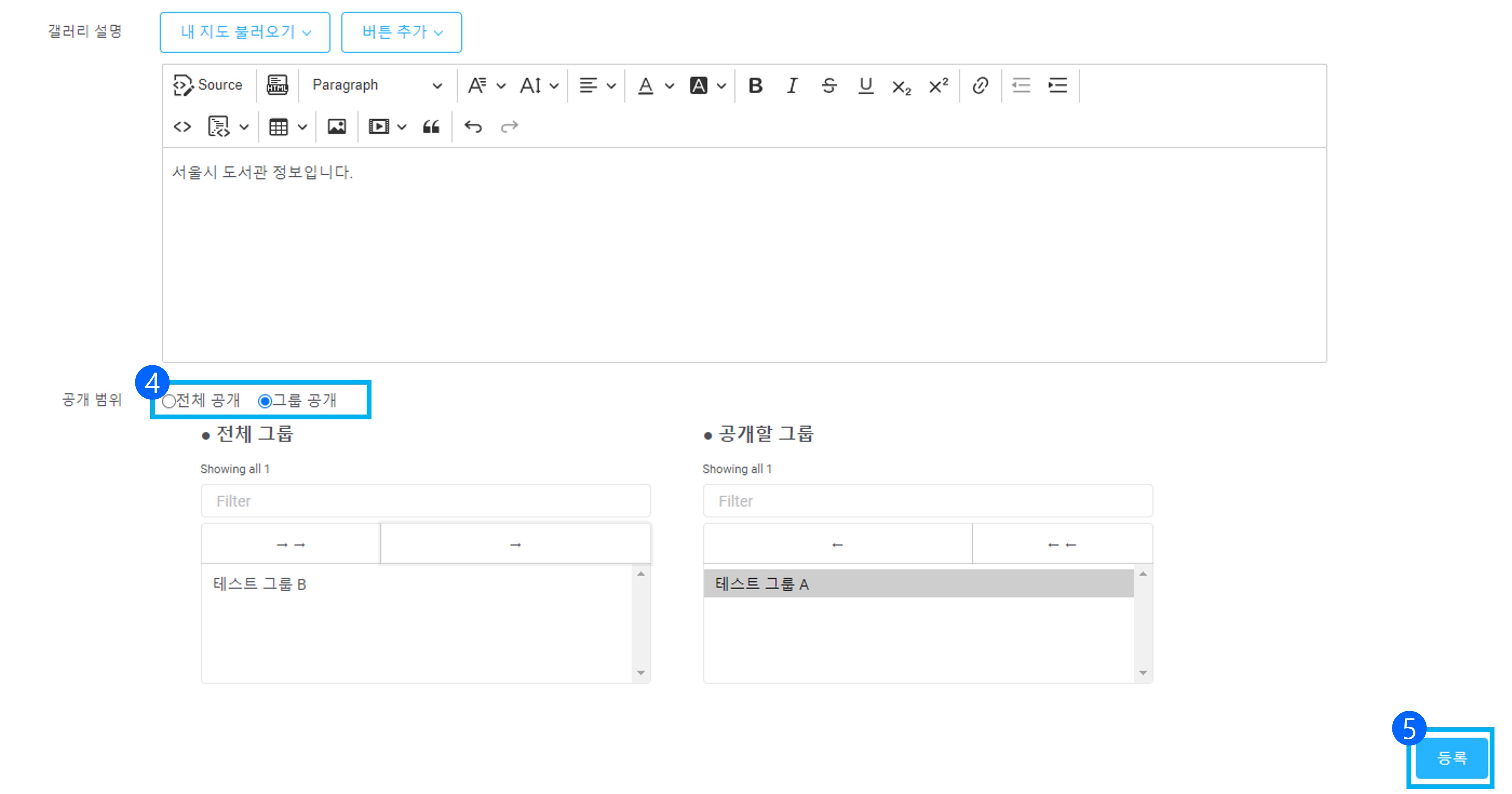Select 테스트 그룹 A in list
Screen dimensions: 1512x794
762,584
